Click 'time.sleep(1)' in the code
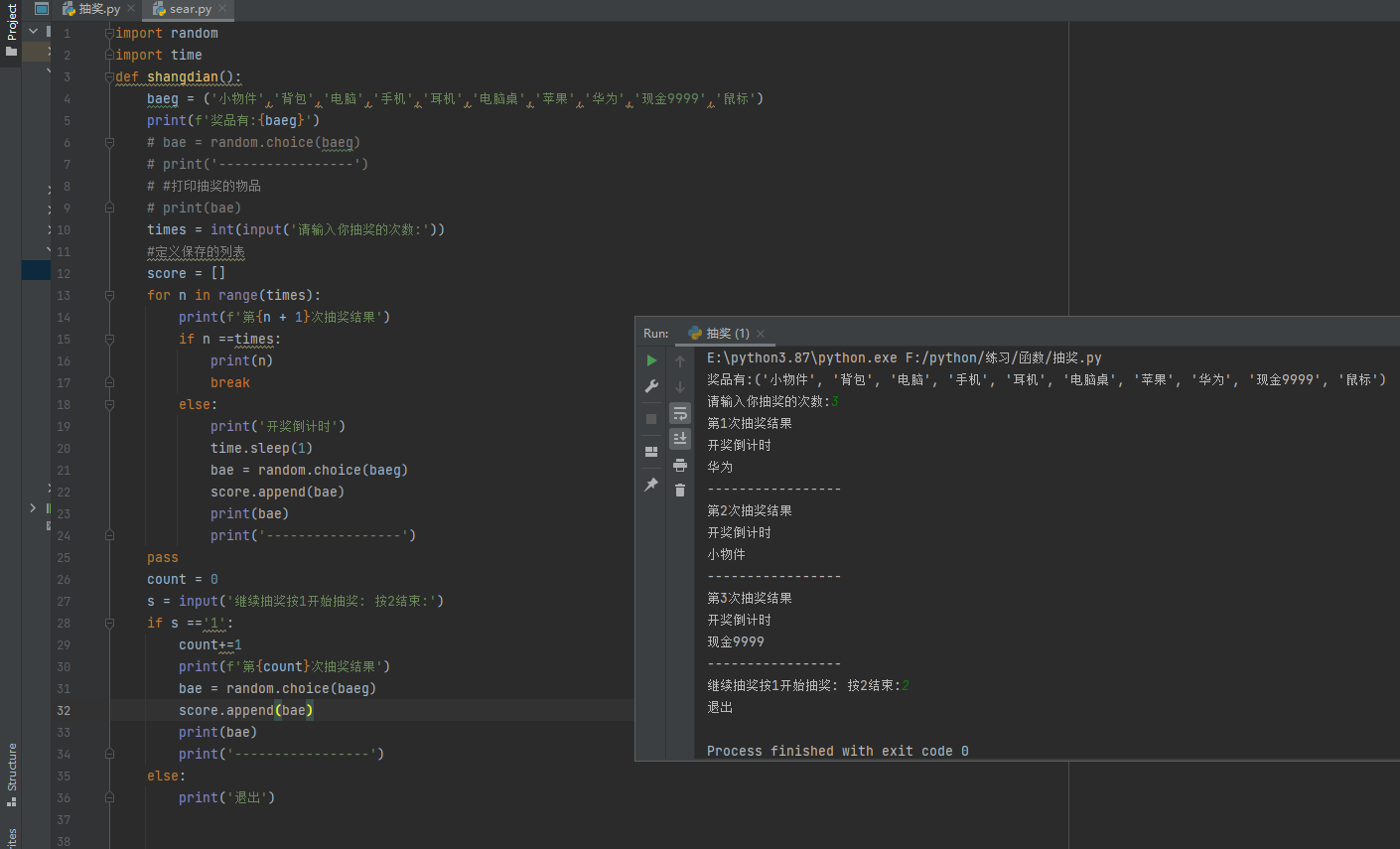Viewport: 1400px width, 849px height. point(262,448)
